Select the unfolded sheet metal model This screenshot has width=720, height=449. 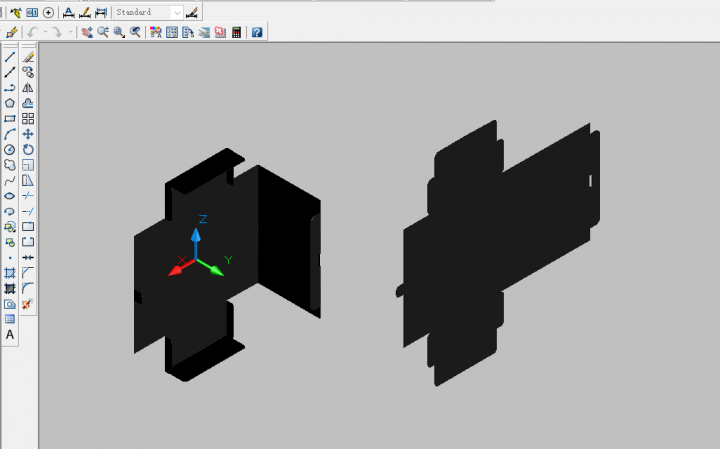[500, 250]
